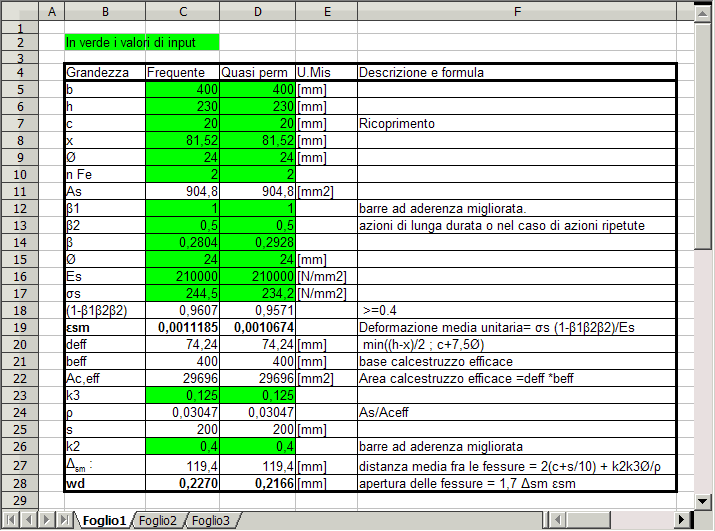Select Frequente k3 value 0,125
Viewport: 715px width, 531px height.
[183, 395]
